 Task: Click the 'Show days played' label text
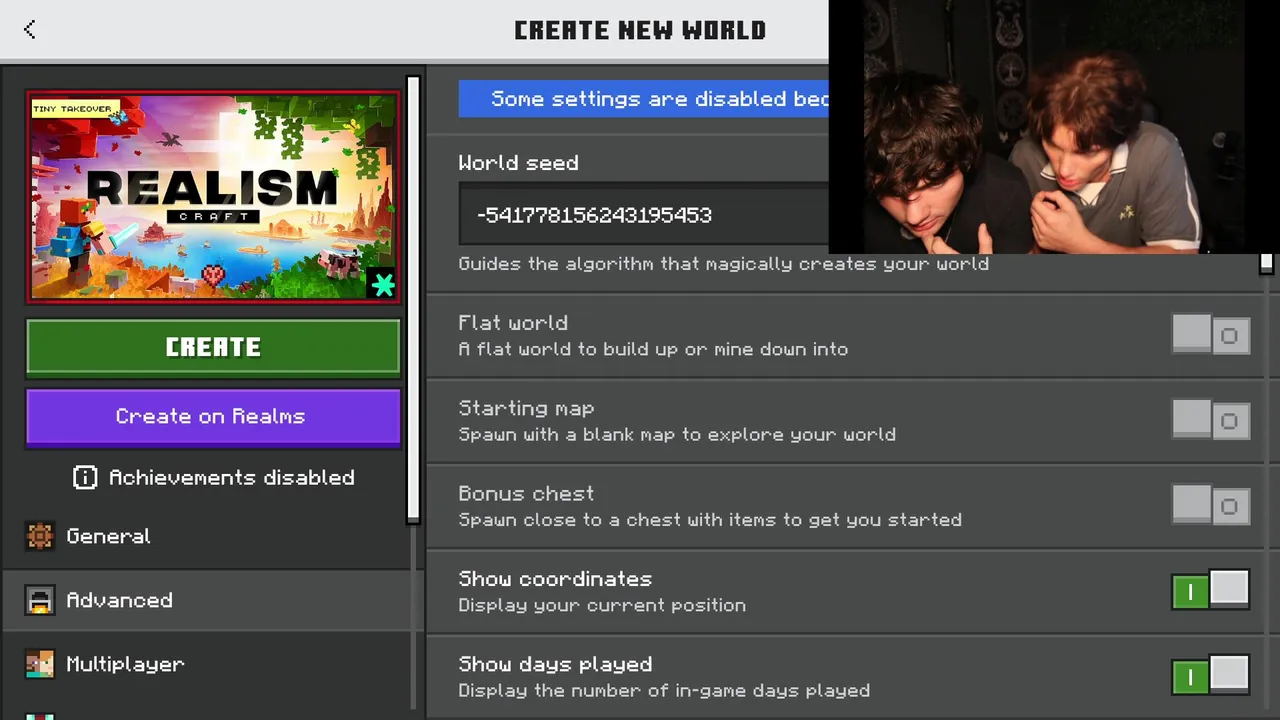555,664
